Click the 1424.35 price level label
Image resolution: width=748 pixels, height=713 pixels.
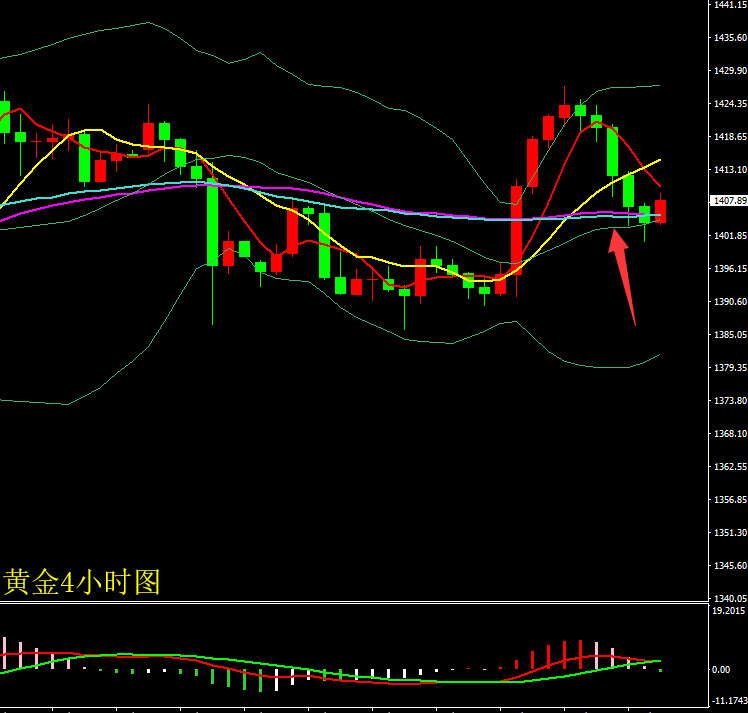(730, 103)
